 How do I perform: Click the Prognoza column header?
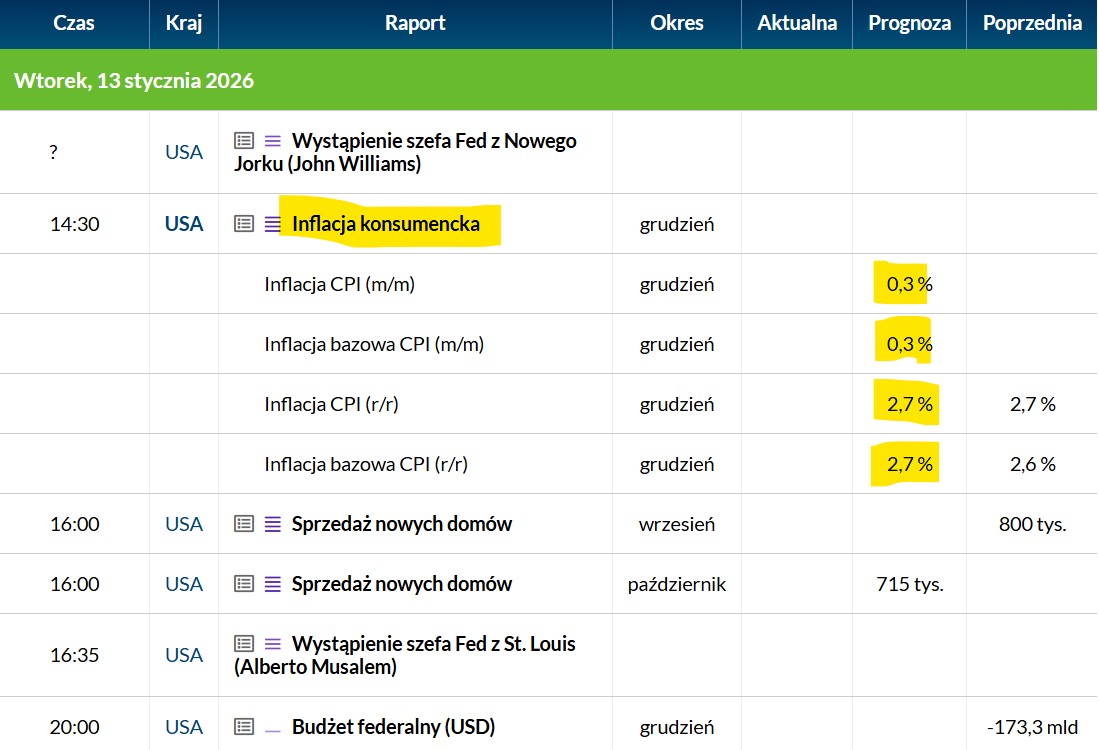(909, 23)
